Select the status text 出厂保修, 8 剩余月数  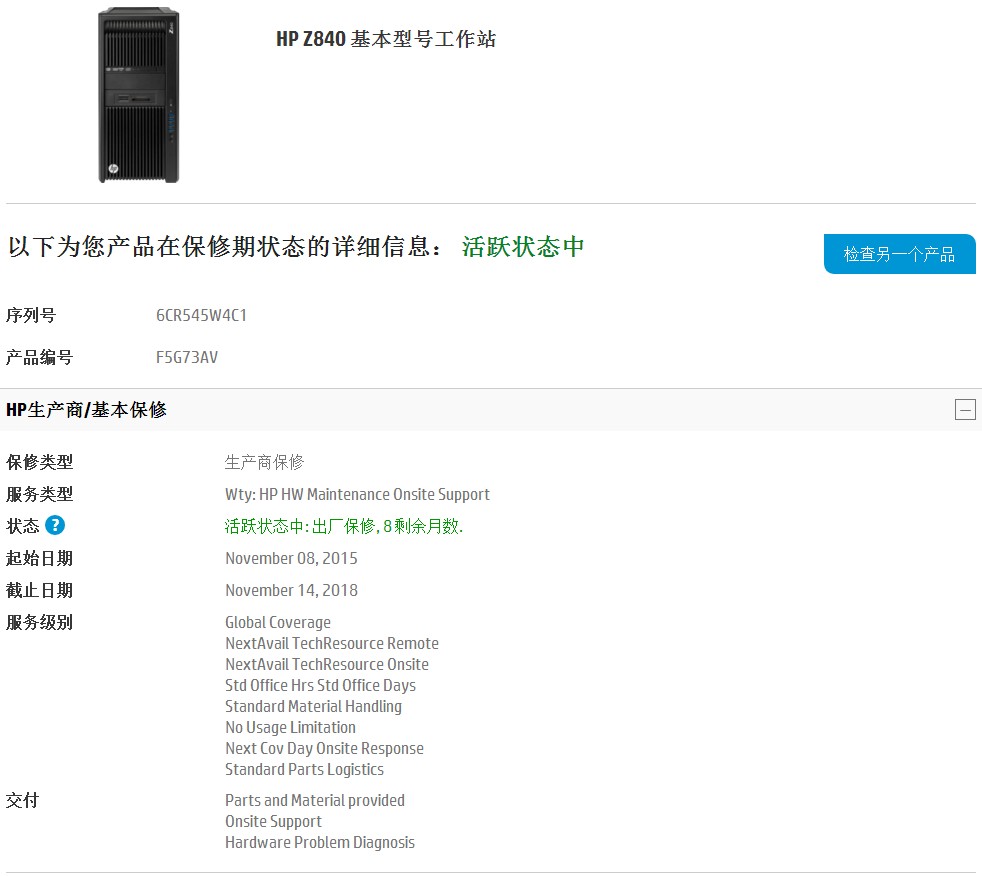(x=388, y=526)
